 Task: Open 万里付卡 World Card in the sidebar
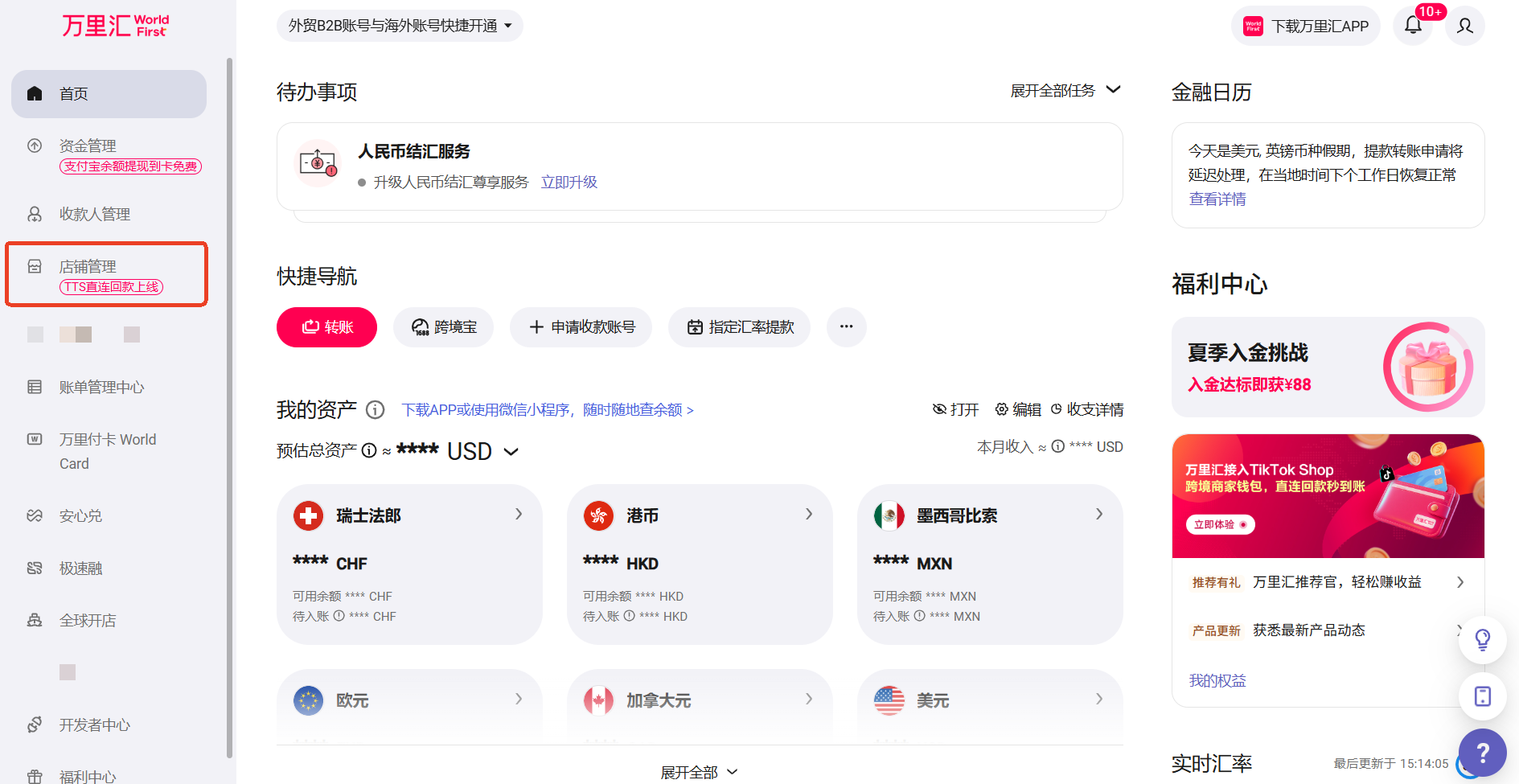(107, 450)
